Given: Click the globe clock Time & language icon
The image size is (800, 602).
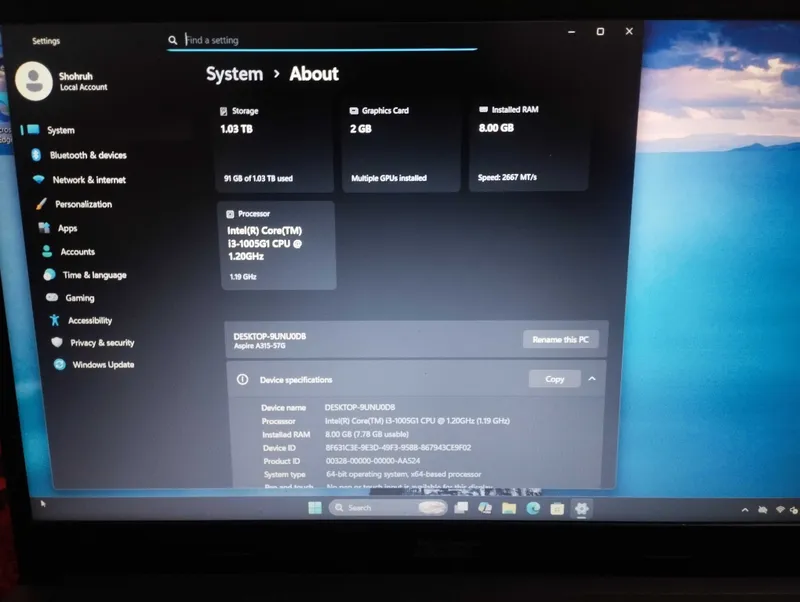Looking at the screenshot, I should [x=49, y=274].
